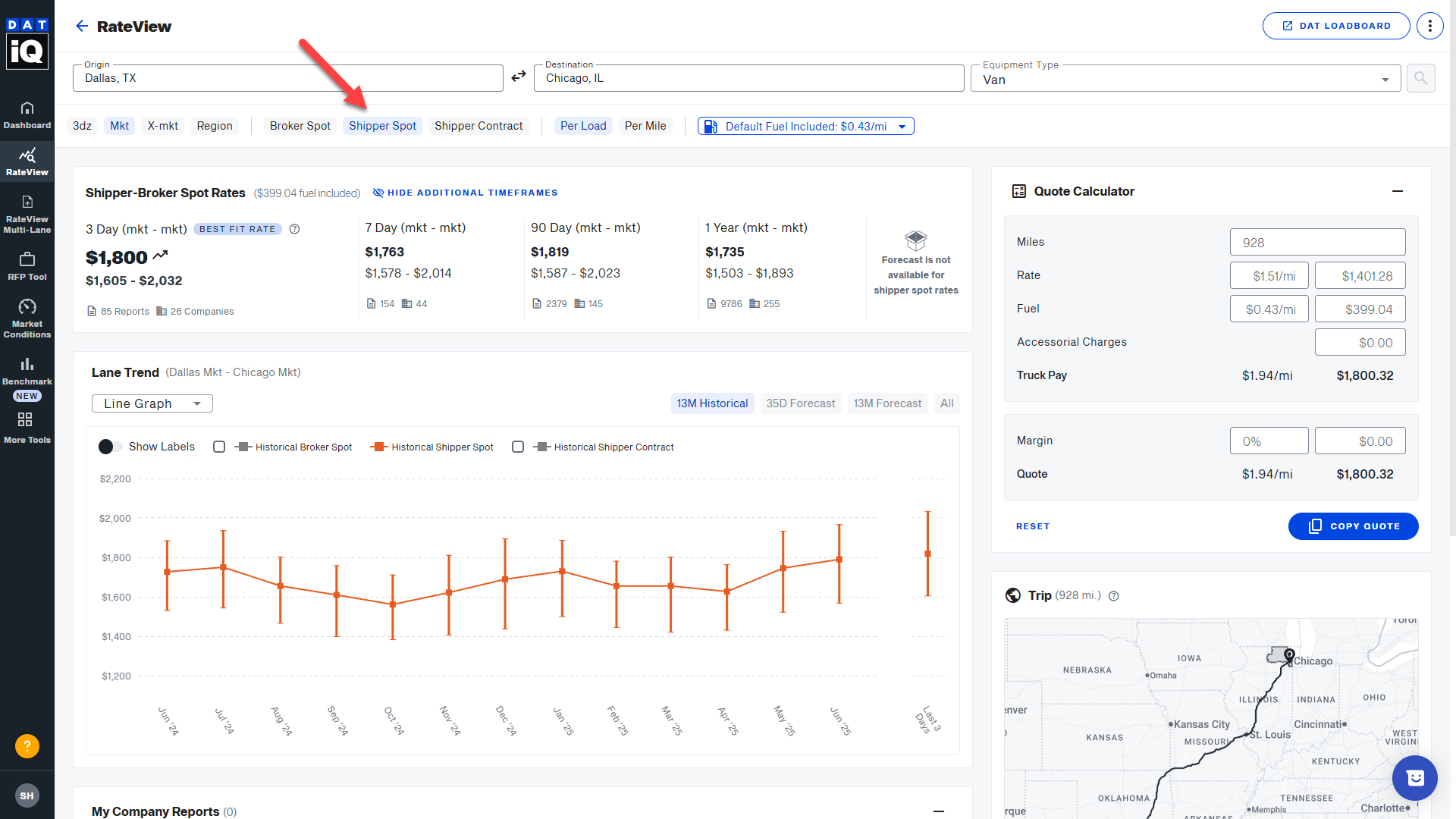1456x819 pixels.
Task: Switch rate display to Per Mile
Action: click(x=645, y=126)
